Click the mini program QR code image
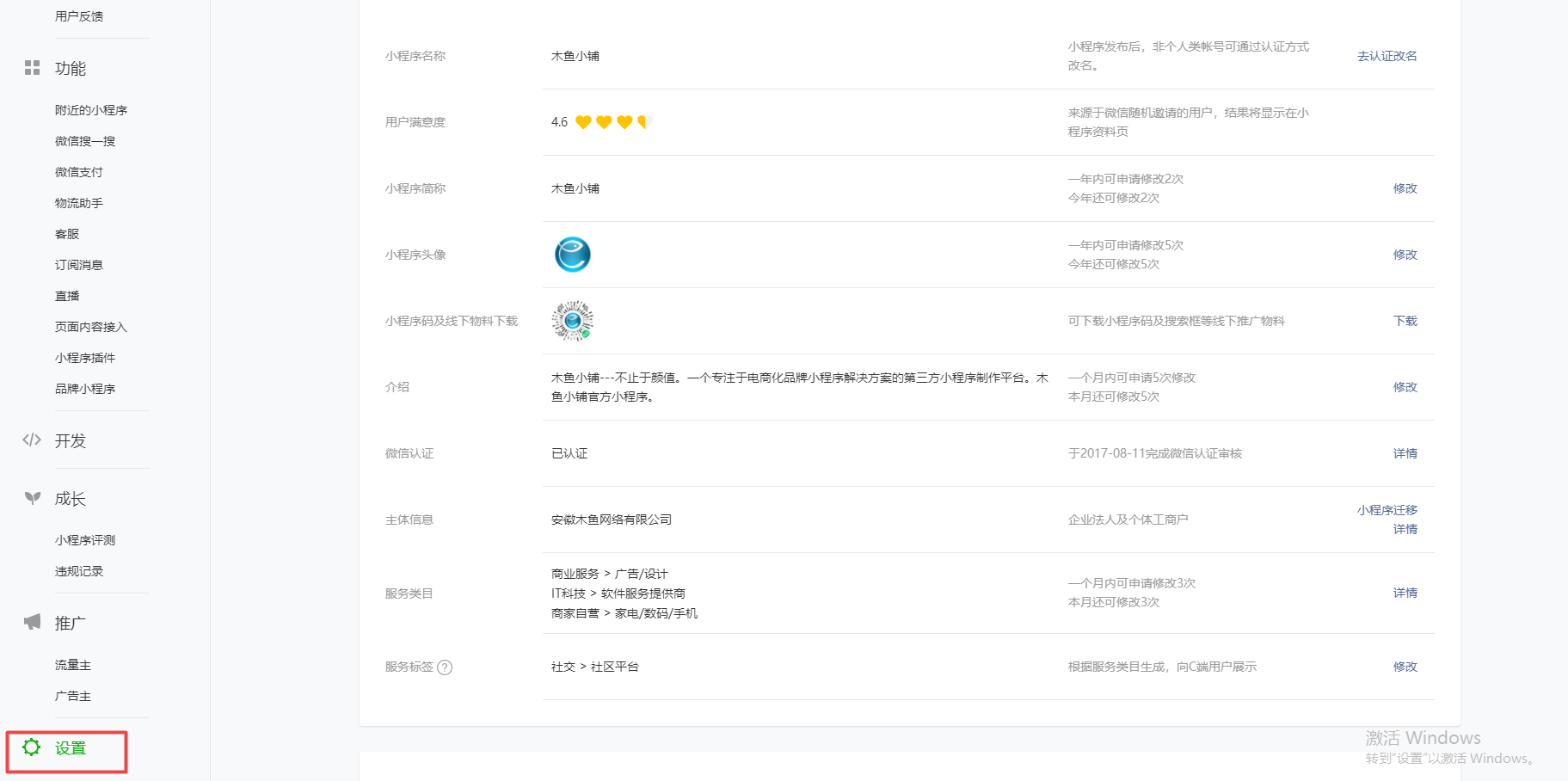Viewport: 1568px width, 781px height. [573, 321]
